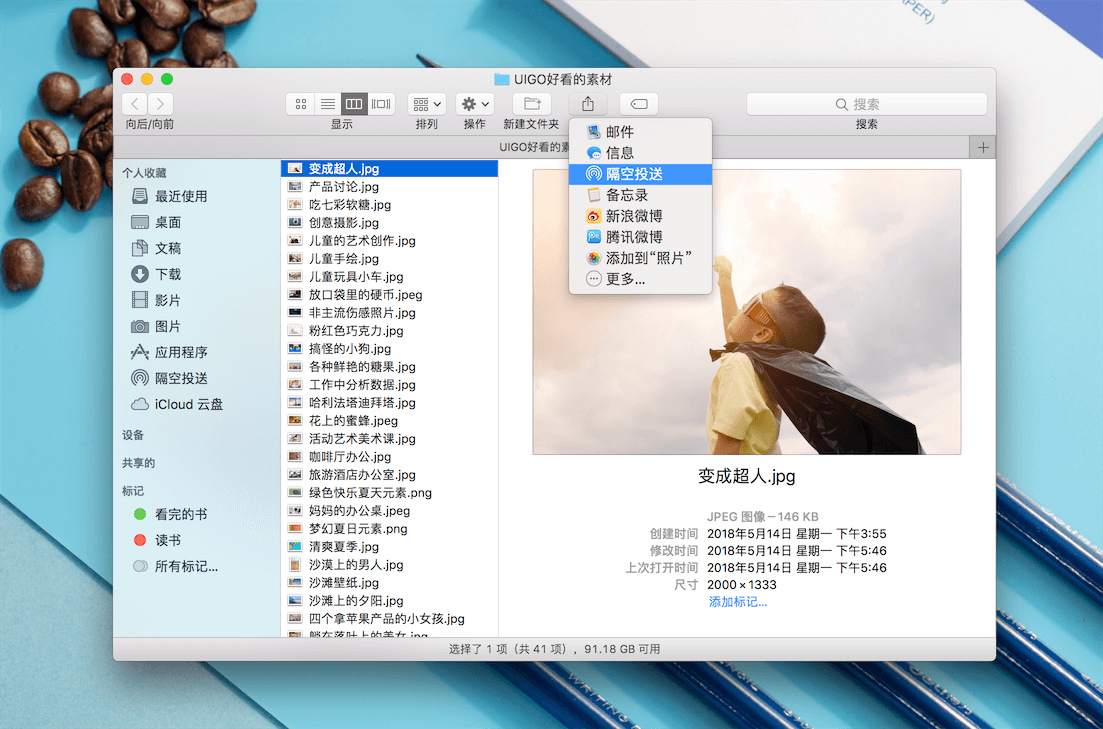Select file 清爽夏季.jpg

(x=390, y=547)
